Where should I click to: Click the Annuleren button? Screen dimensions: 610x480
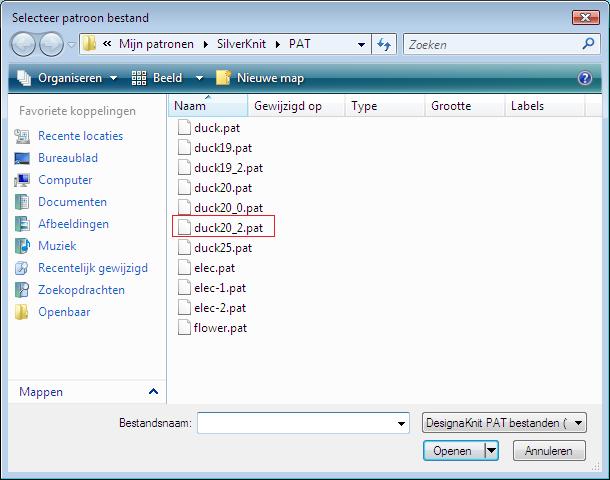click(548, 451)
